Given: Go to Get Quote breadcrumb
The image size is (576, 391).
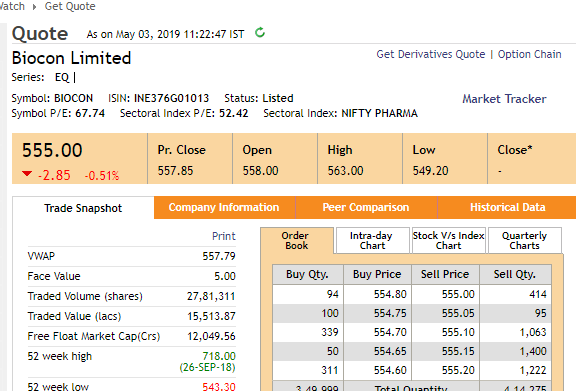Looking at the screenshot, I should [70, 6].
